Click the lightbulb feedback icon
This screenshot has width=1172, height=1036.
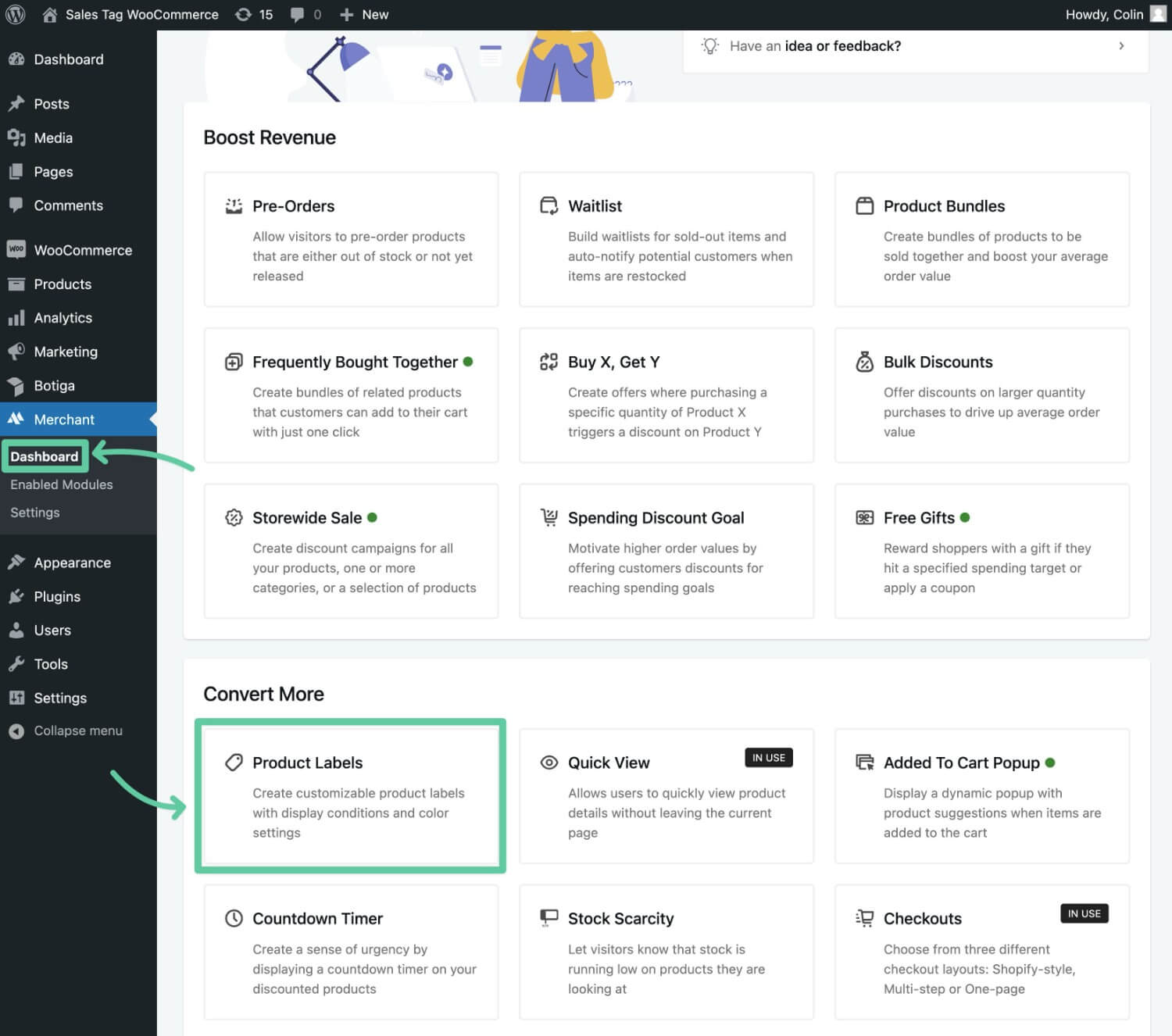[x=709, y=46]
